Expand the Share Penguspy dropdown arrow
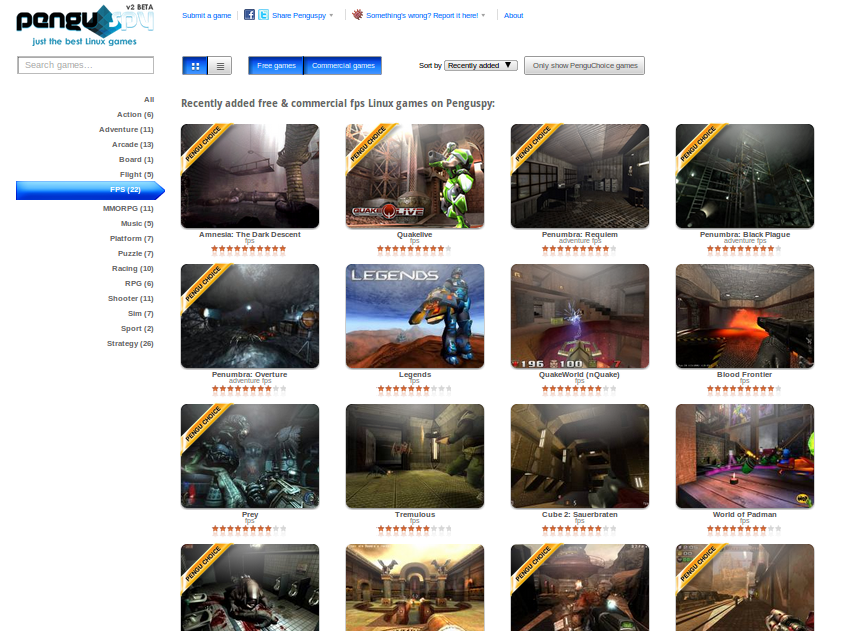858x631 pixels. coord(331,16)
